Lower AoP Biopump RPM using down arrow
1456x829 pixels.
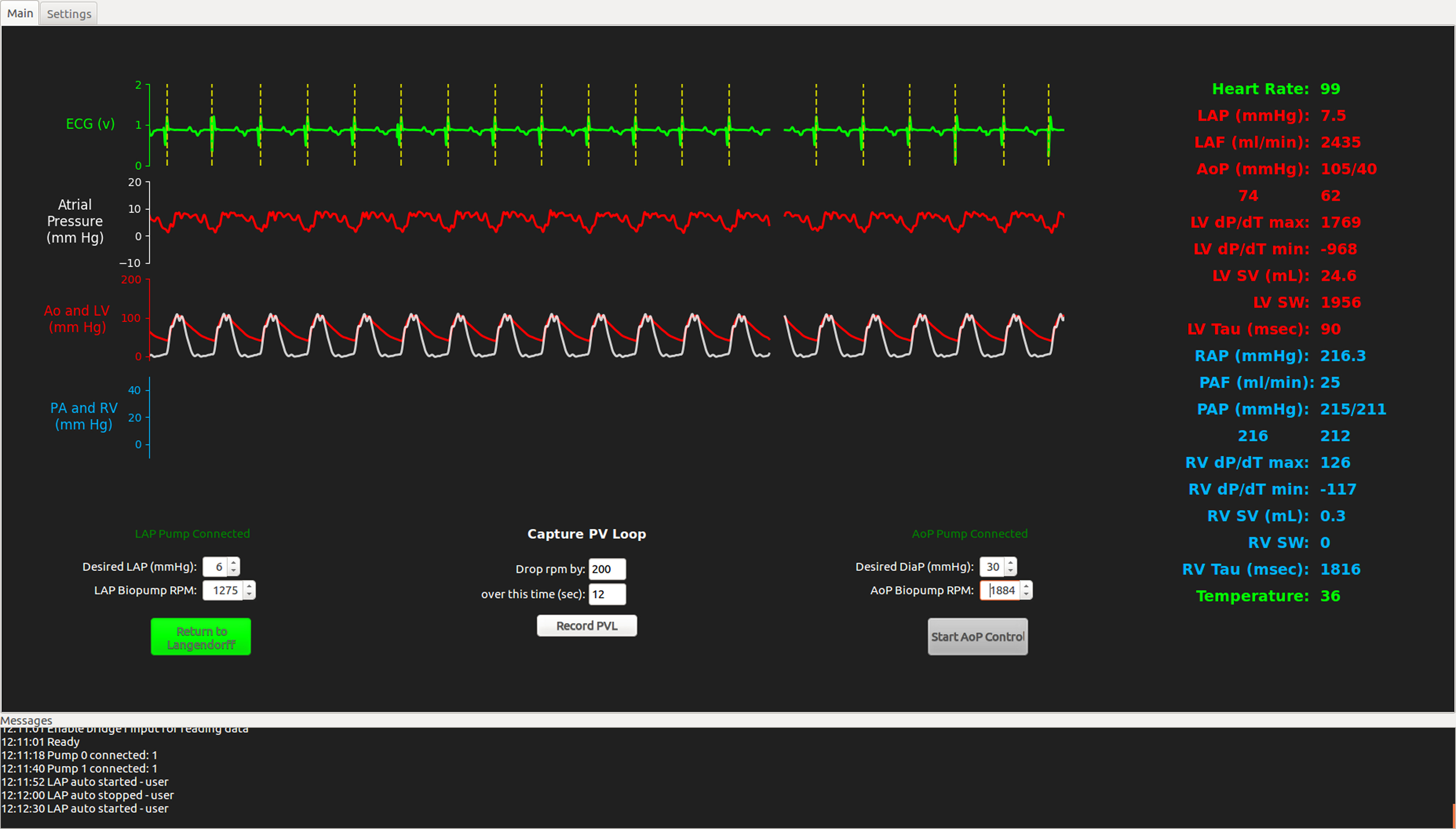pos(1026,594)
